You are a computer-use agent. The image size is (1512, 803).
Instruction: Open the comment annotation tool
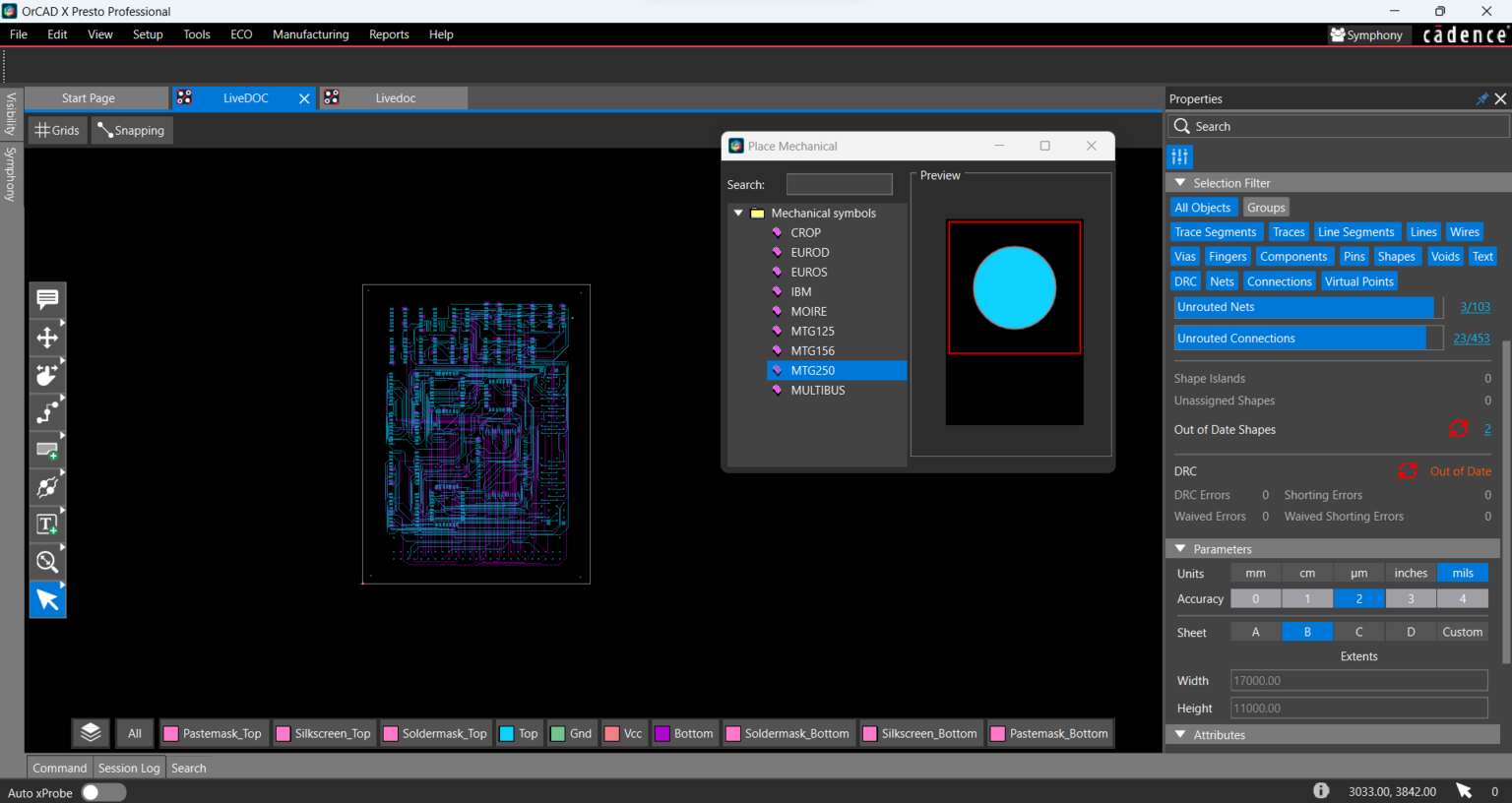click(47, 299)
